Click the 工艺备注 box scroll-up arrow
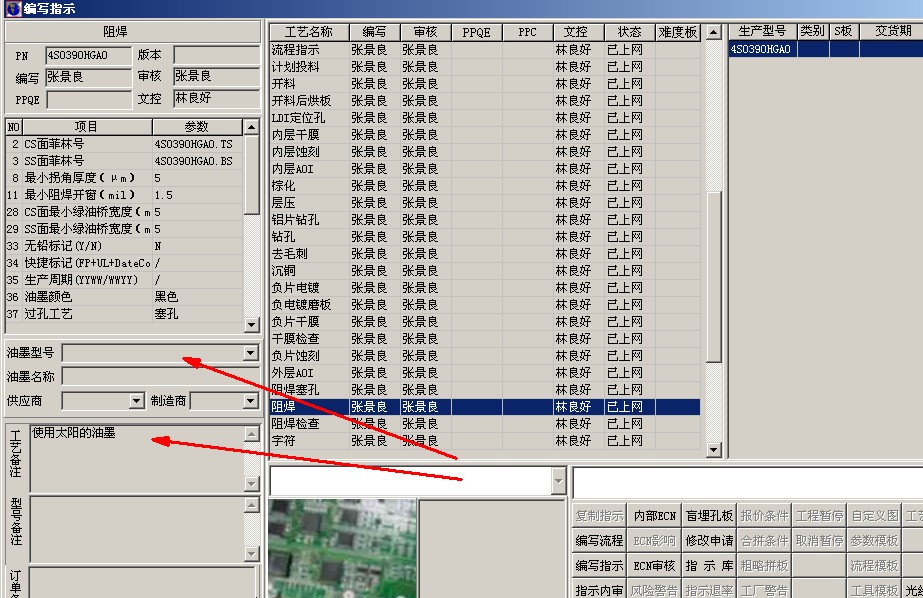This screenshot has height=598, width=923. point(251,434)
